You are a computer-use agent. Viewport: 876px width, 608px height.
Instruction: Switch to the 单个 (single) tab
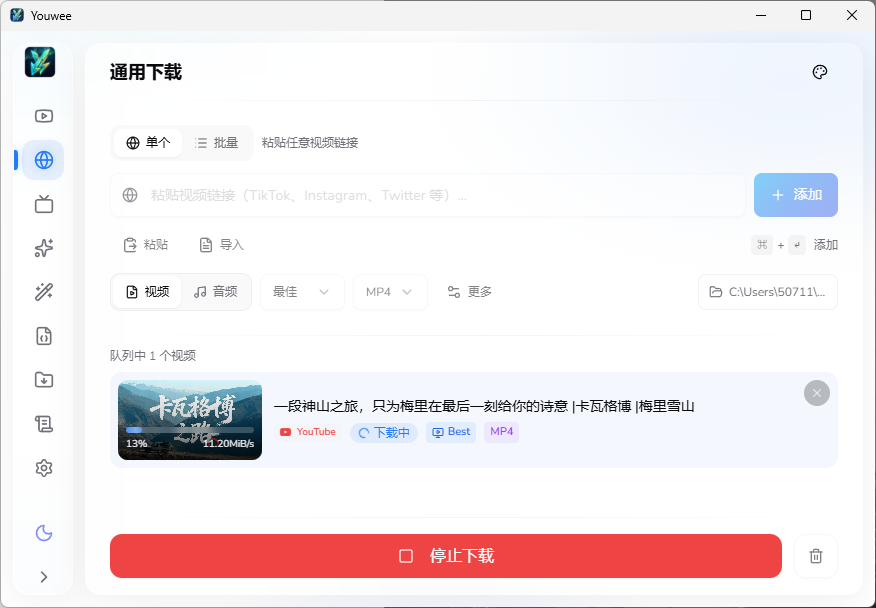coord(148,143)
